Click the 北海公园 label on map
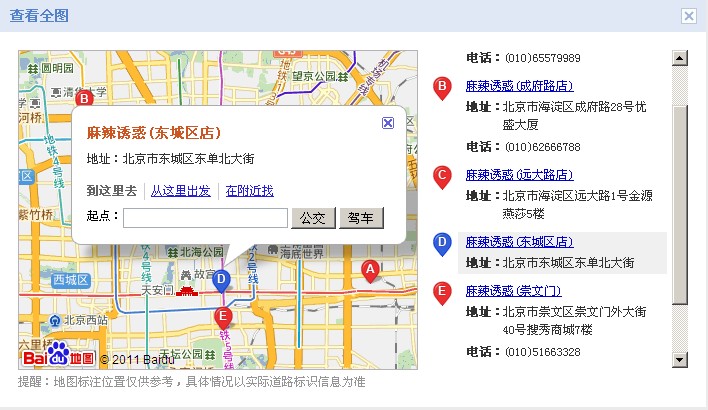 tap(201, 252)
